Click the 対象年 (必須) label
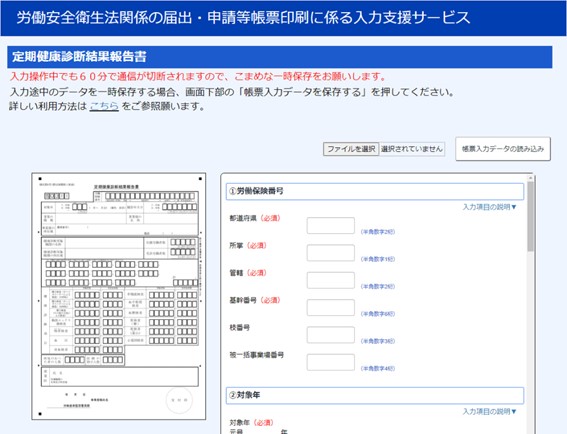Image resolution: width=567 pixels, height=434 pixels. [x=252, y=422]
